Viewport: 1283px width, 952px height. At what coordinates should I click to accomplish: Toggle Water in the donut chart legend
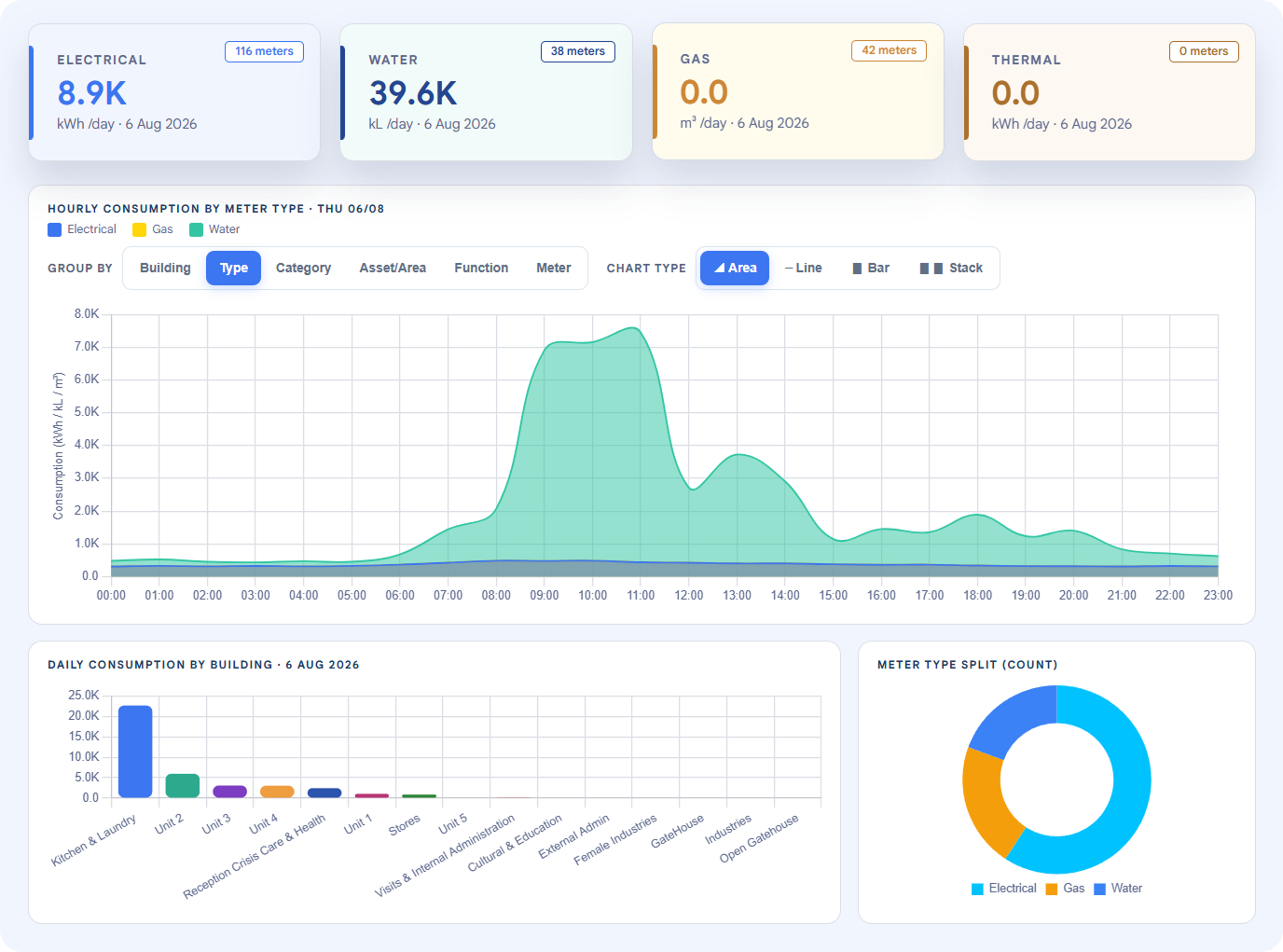pos(1118,889)
